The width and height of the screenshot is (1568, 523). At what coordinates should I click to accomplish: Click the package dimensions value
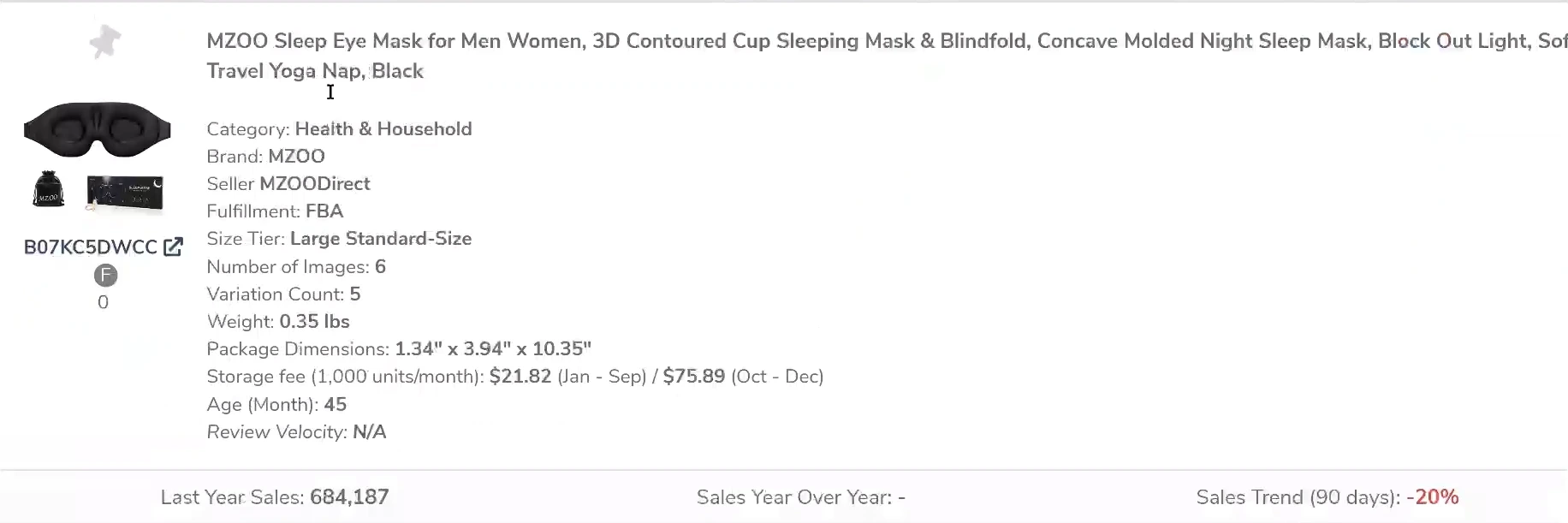tap(493, 349)
